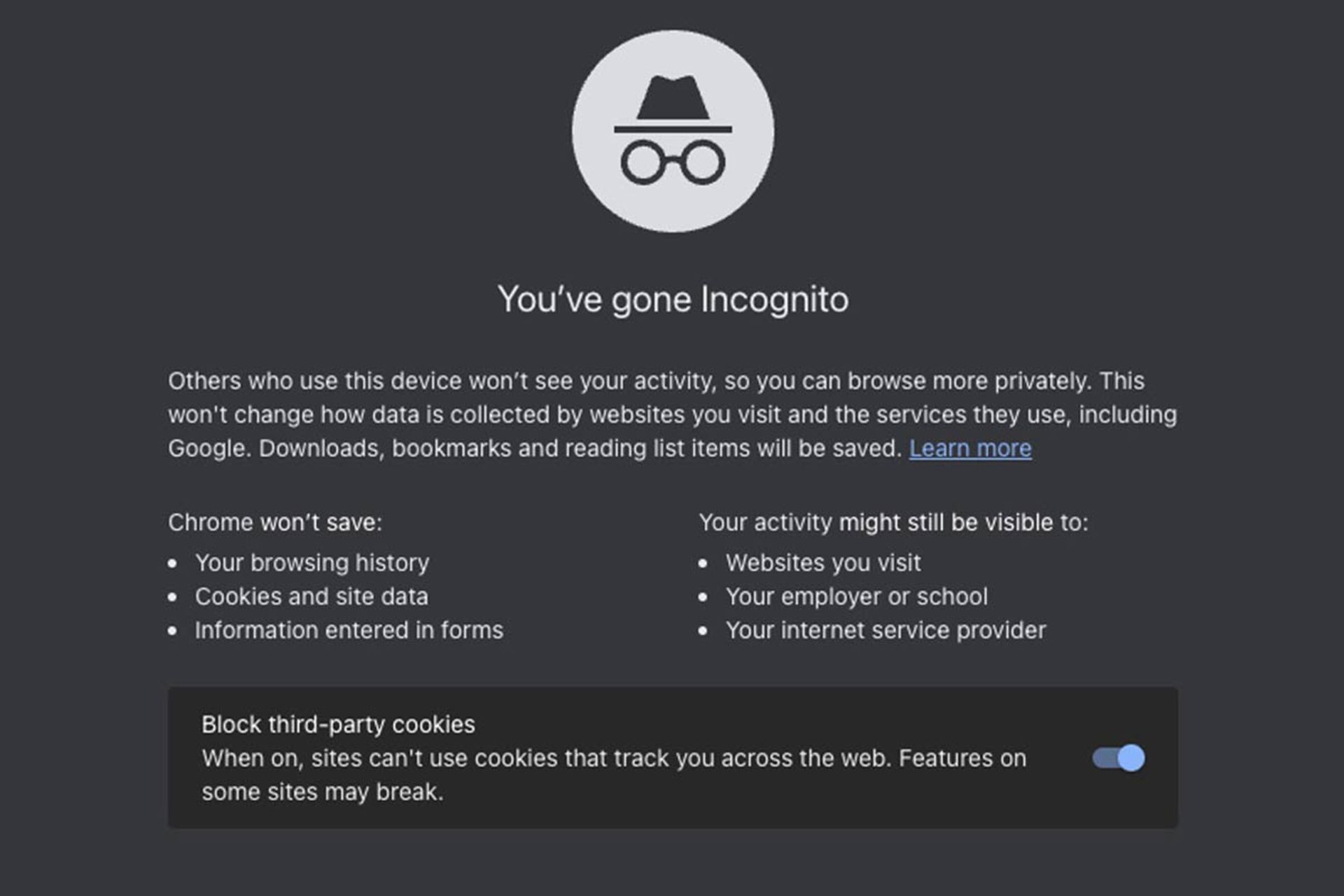The width and height of the screenshot is (1344, 896).
Task: Click the bullet beside 'Websites you visit'
Action: point(703,564)
